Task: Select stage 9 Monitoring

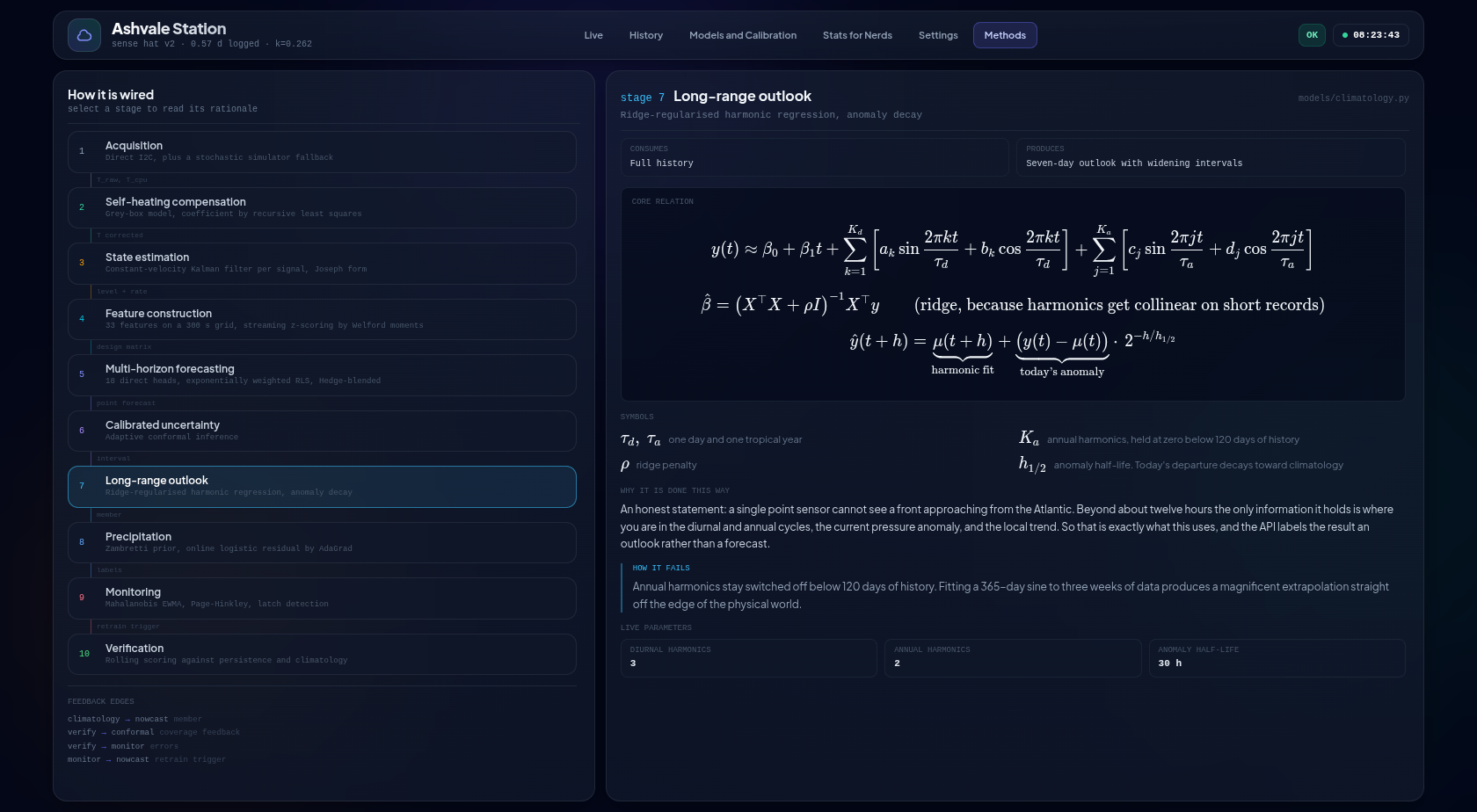Action: (x=322, y=598)
